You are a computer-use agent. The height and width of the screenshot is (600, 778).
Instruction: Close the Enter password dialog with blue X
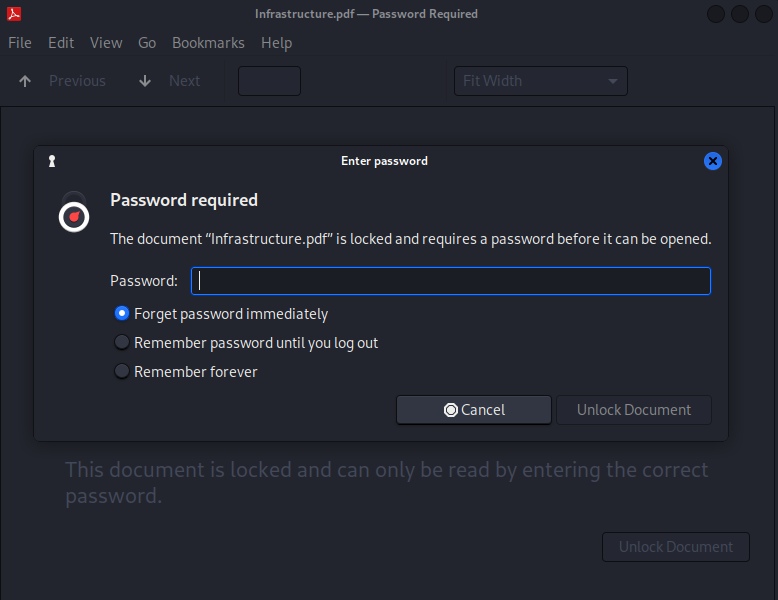(x=713, y=161)
